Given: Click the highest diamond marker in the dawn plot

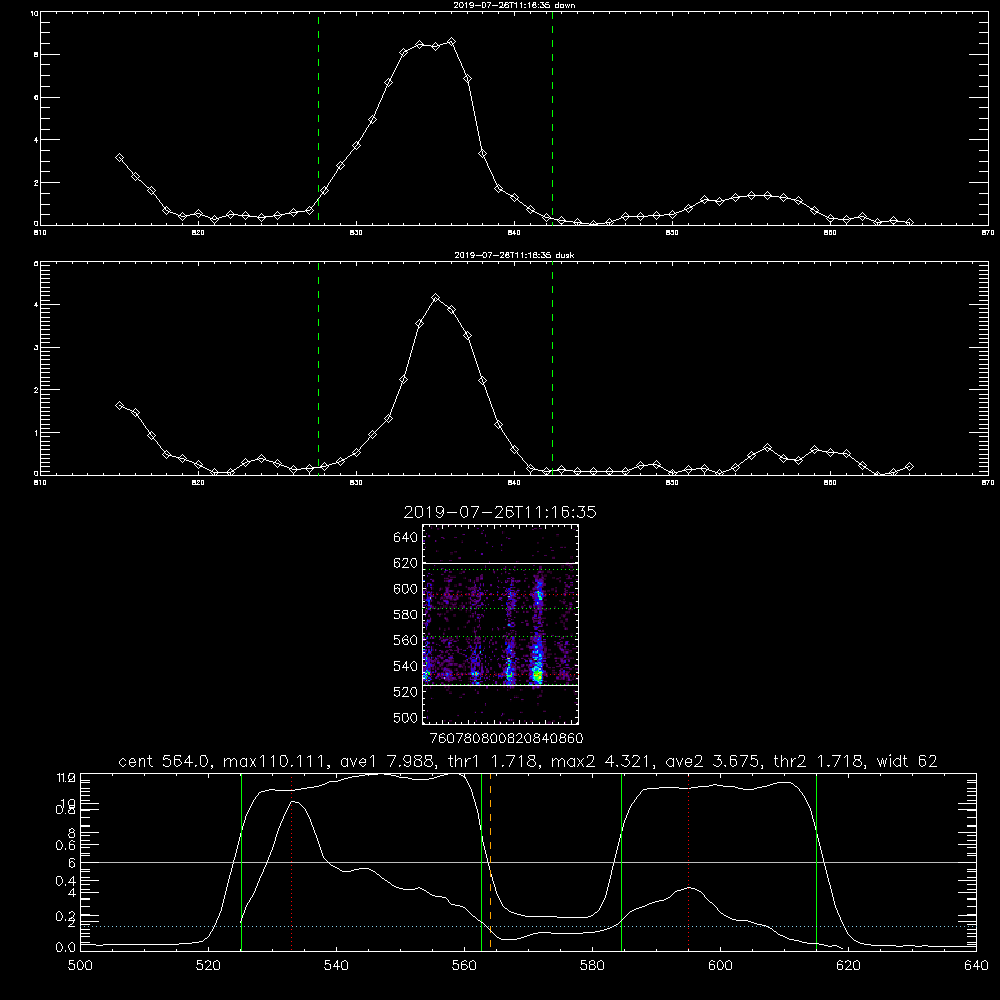Looking at the screenshot, I should tap(452, 41).
